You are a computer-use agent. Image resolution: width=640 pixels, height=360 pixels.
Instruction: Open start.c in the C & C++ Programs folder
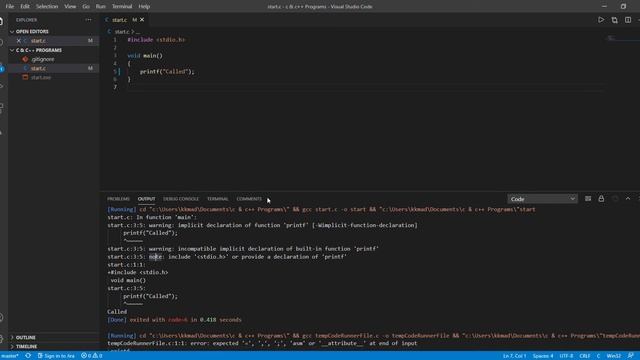pyautogui.click(x=53, y=68)
